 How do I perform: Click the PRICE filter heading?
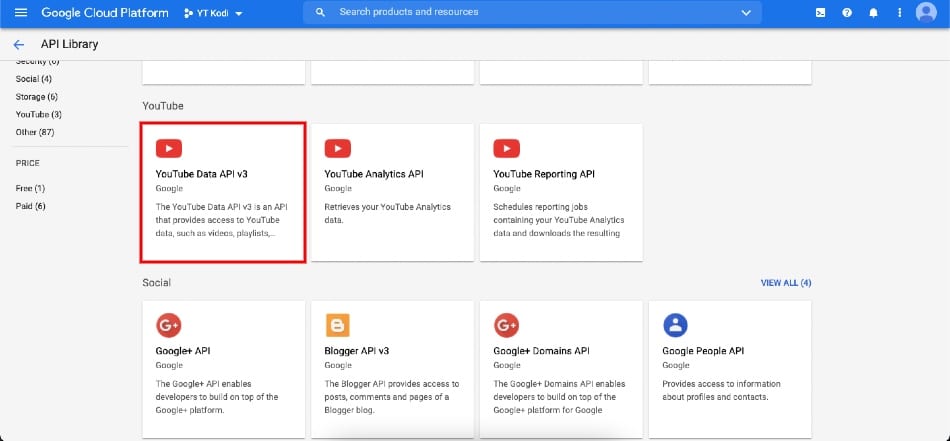pos(27,164)
